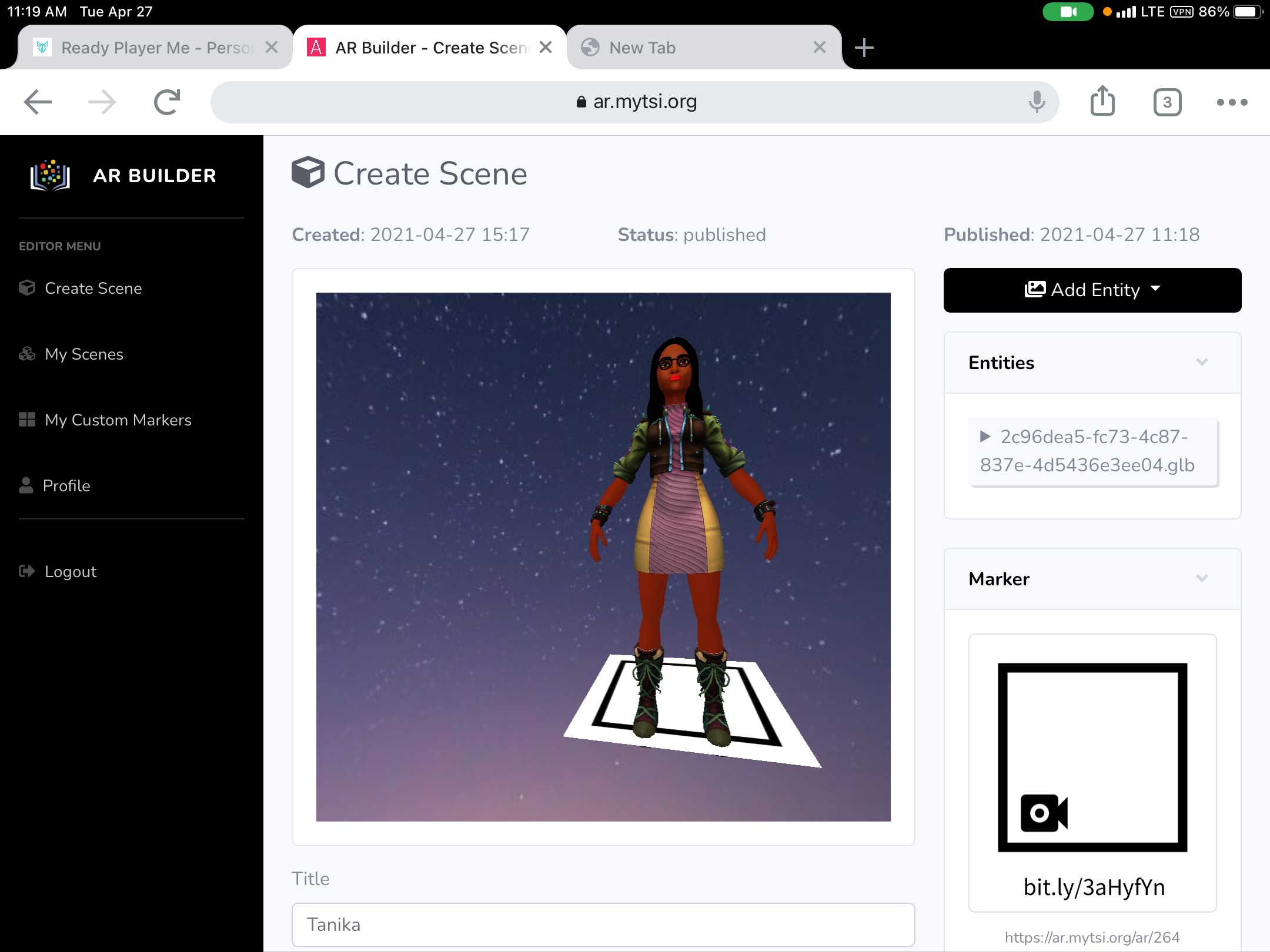Open the browser three-dots menu
Viewport: 1270px width, 952px height.
click(x=1232, y=102)
